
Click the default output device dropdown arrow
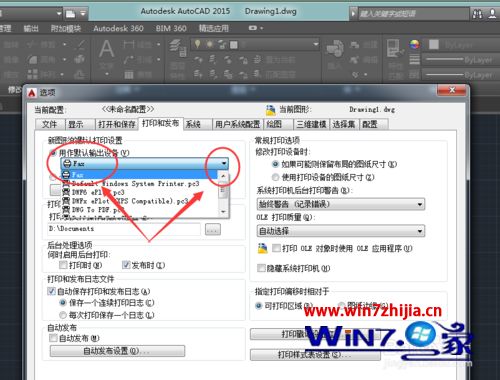[224, 163]
